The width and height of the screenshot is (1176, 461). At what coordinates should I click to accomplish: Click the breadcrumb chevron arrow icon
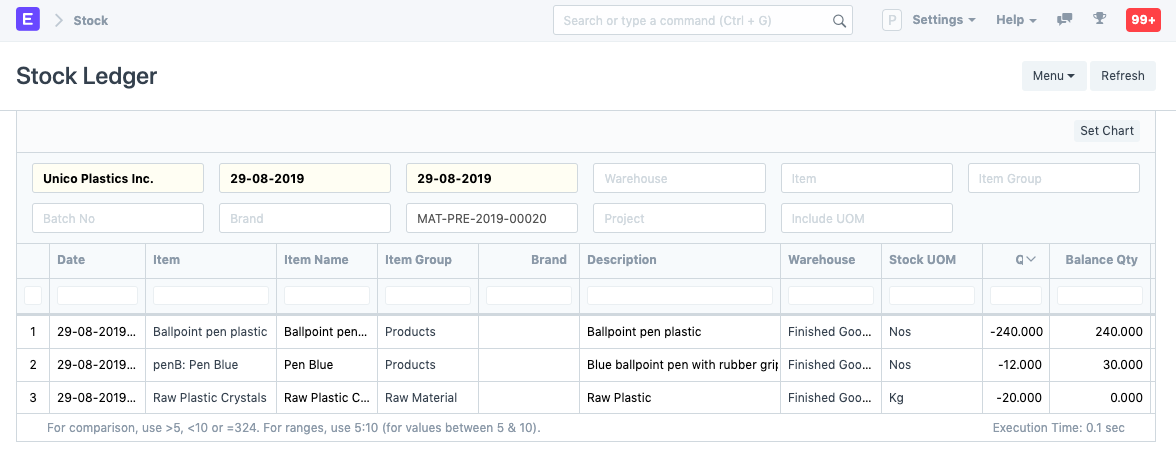click(58, 21)
